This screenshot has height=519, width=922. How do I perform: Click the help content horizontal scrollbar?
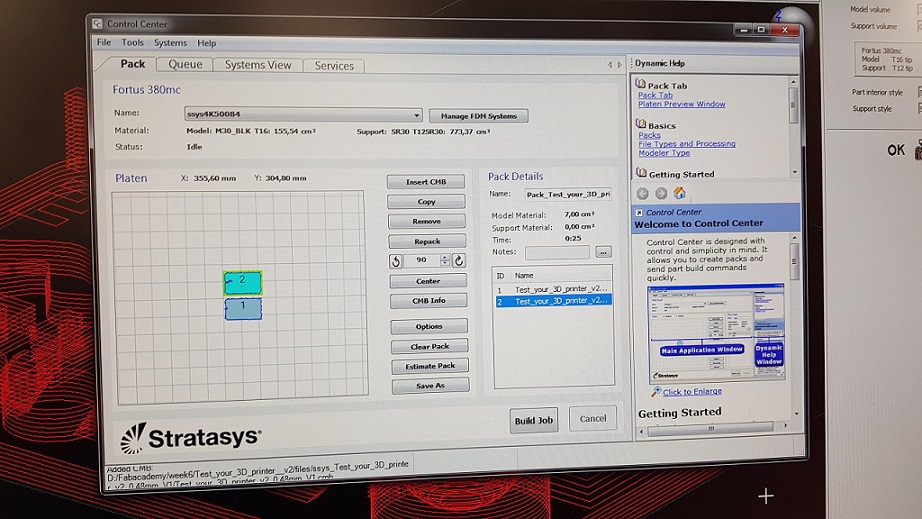coord(713,428)
